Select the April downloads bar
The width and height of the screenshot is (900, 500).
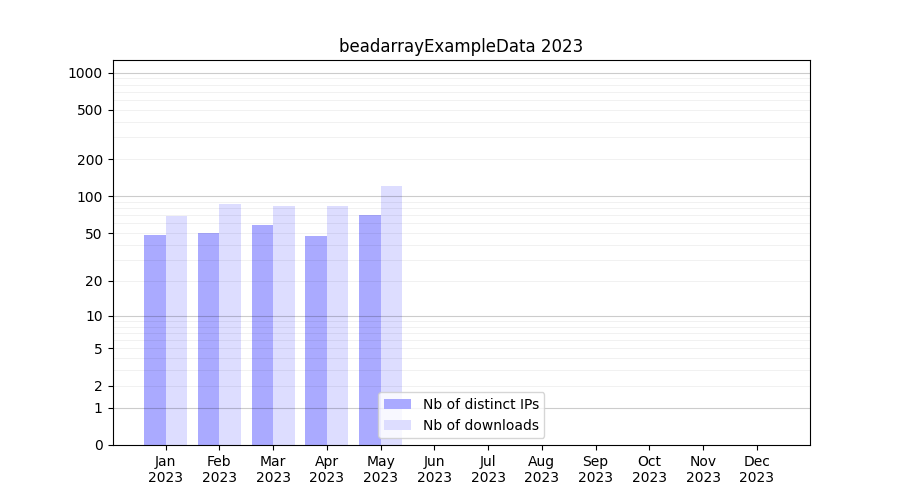click(x=338, y=326)
